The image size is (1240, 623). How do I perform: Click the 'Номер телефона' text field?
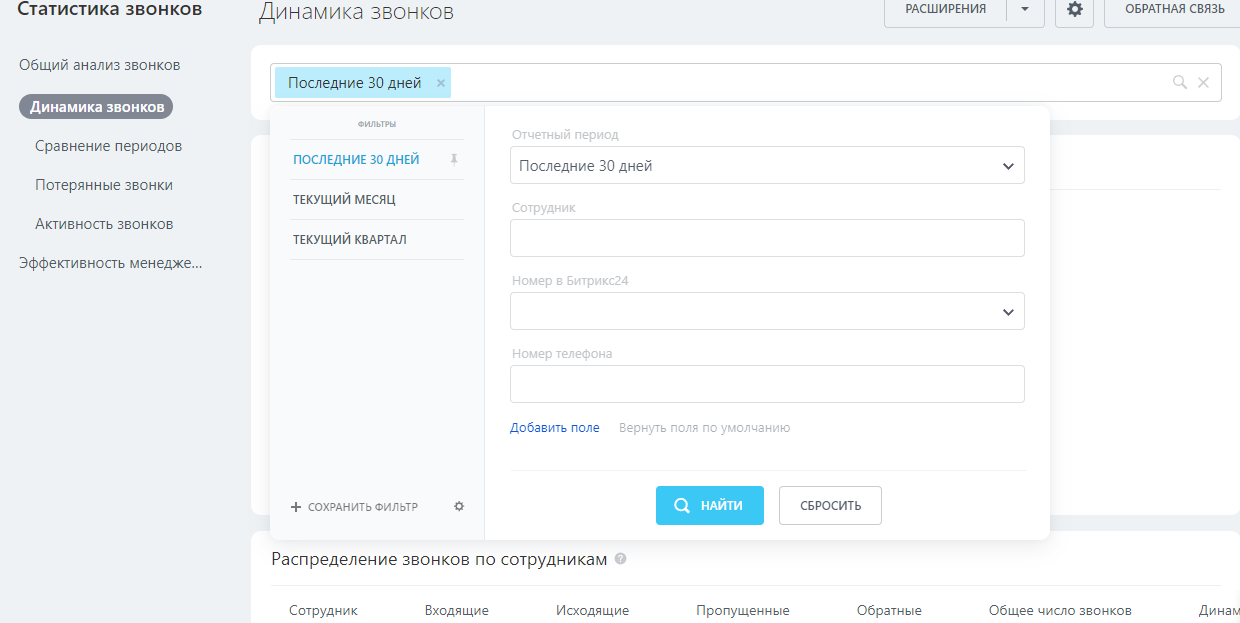[767, 384]
